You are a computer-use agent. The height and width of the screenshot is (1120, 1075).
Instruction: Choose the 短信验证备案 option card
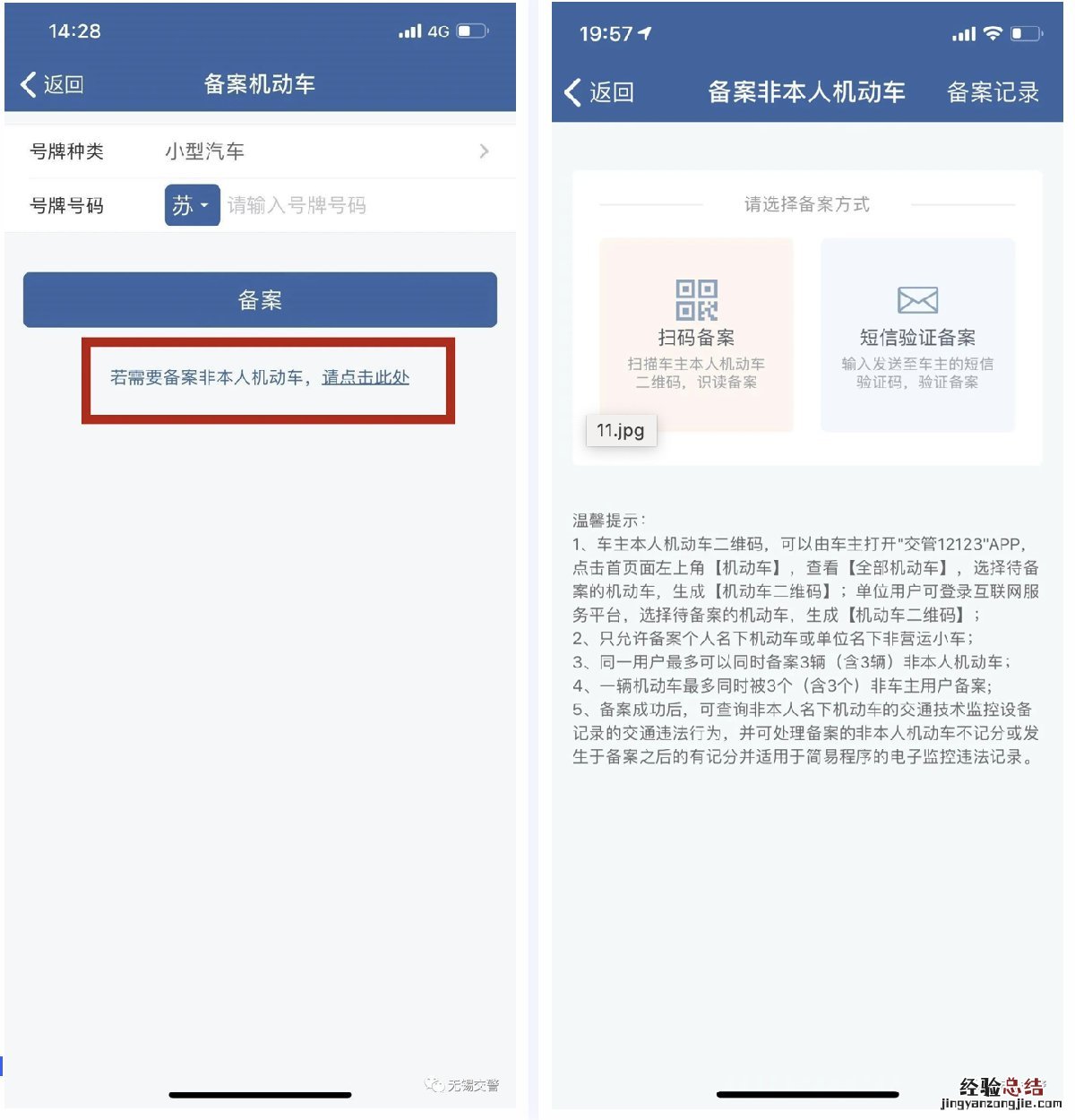[x=917, y=335]
